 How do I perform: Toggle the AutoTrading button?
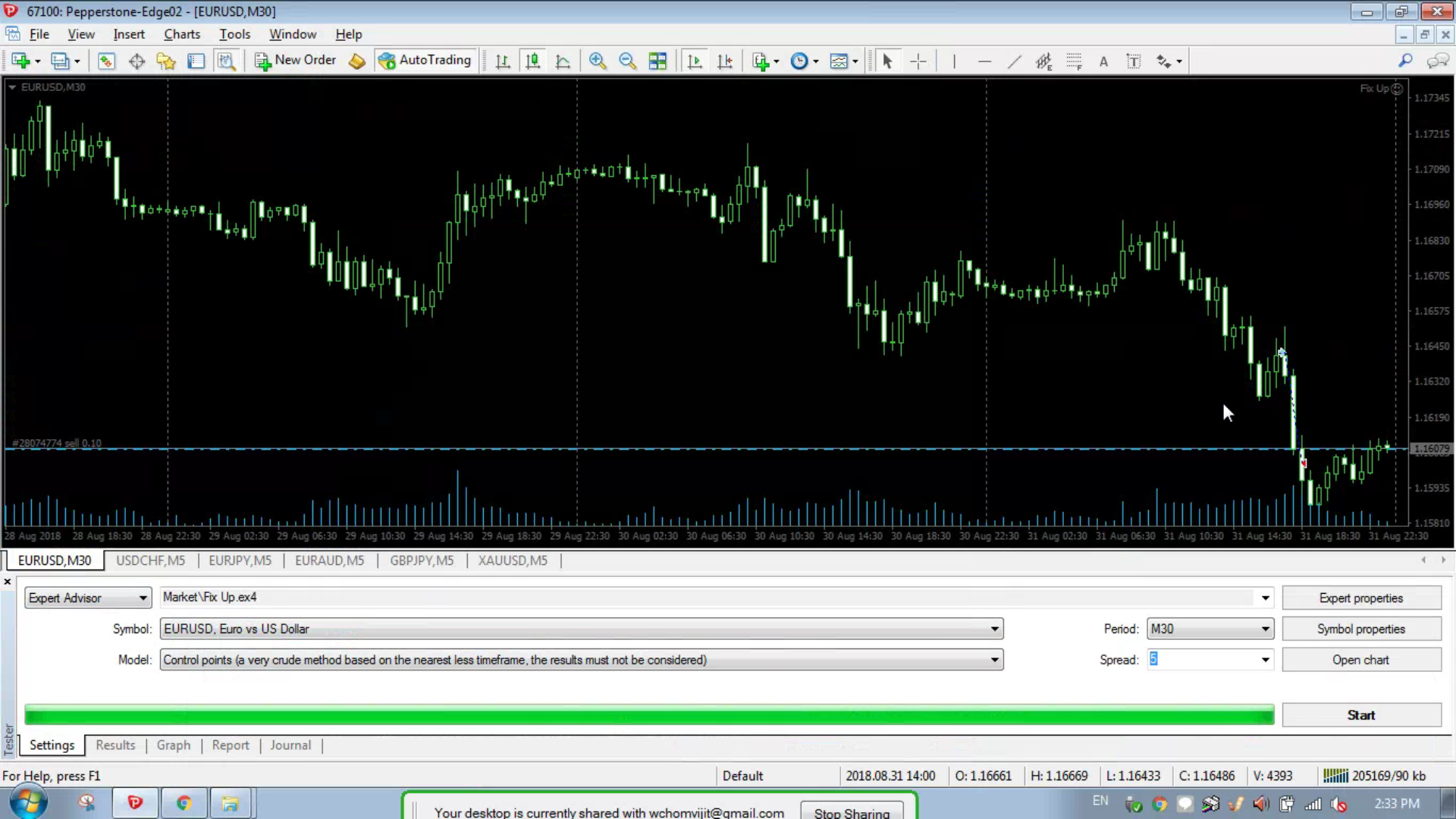pyautogui.click(x=425, y=61)
